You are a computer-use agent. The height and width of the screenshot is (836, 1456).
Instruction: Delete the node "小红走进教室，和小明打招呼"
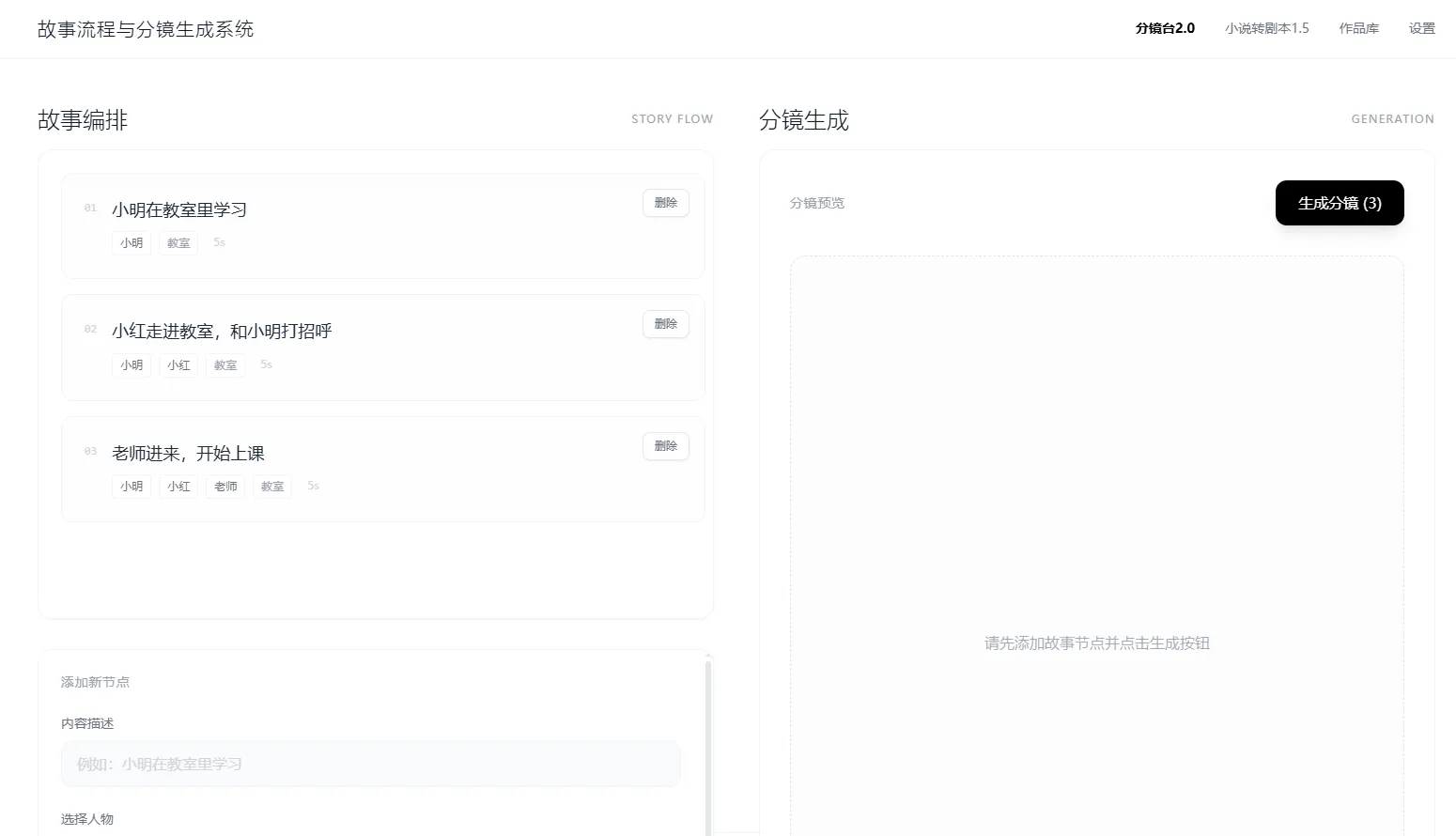pos(665,323)
